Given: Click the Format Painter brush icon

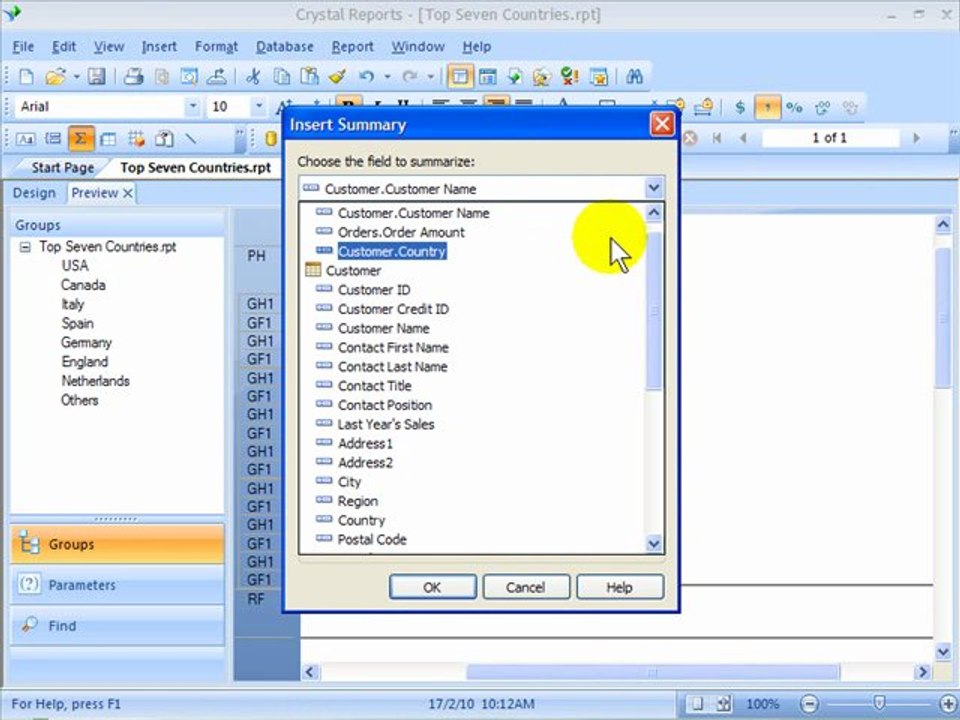Looking at the screenshot, I should click(337, 77).
